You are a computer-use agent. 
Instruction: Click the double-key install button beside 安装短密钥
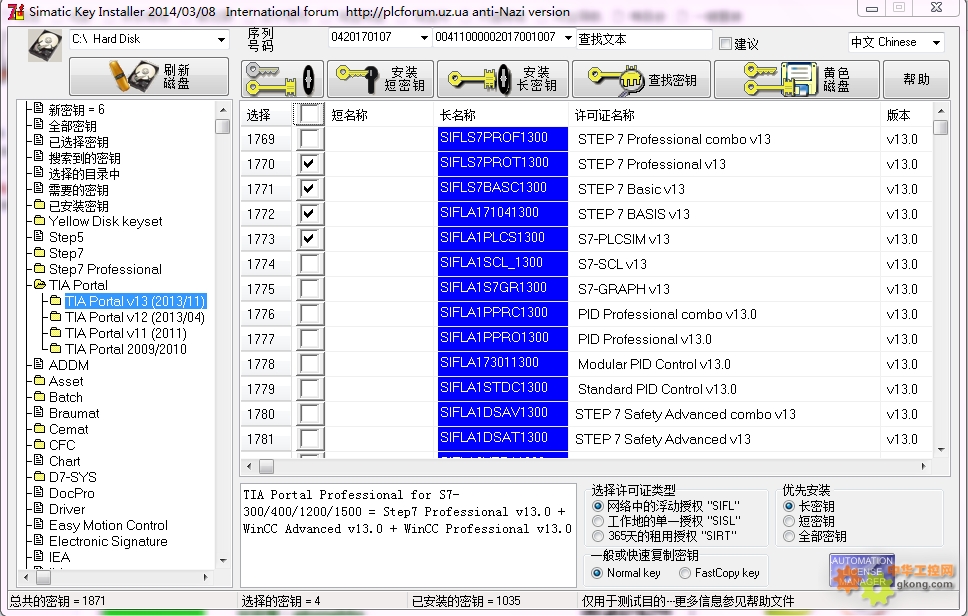pyautogui.click(x=282, y=79)
